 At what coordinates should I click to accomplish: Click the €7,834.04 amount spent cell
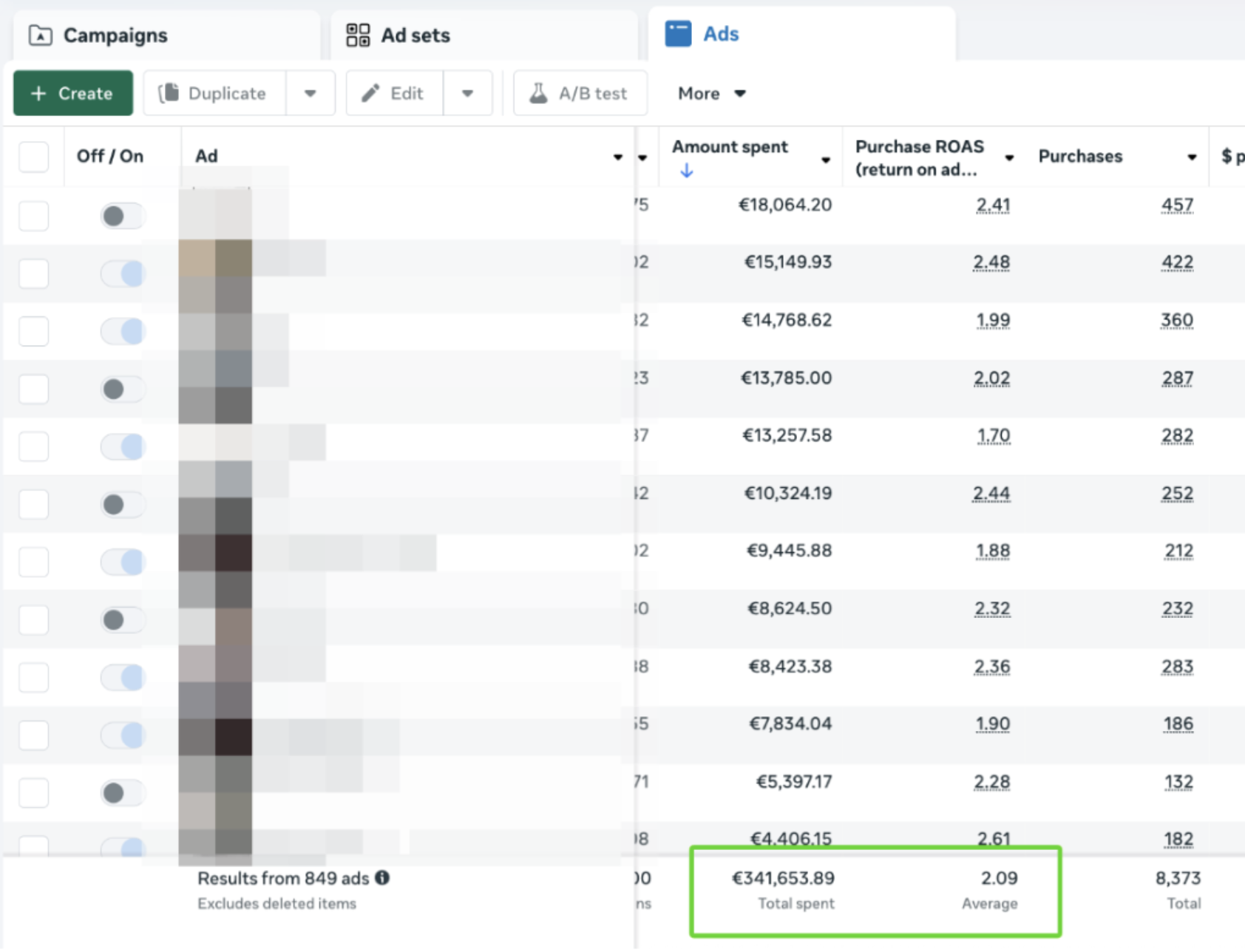tap(790, 724)
